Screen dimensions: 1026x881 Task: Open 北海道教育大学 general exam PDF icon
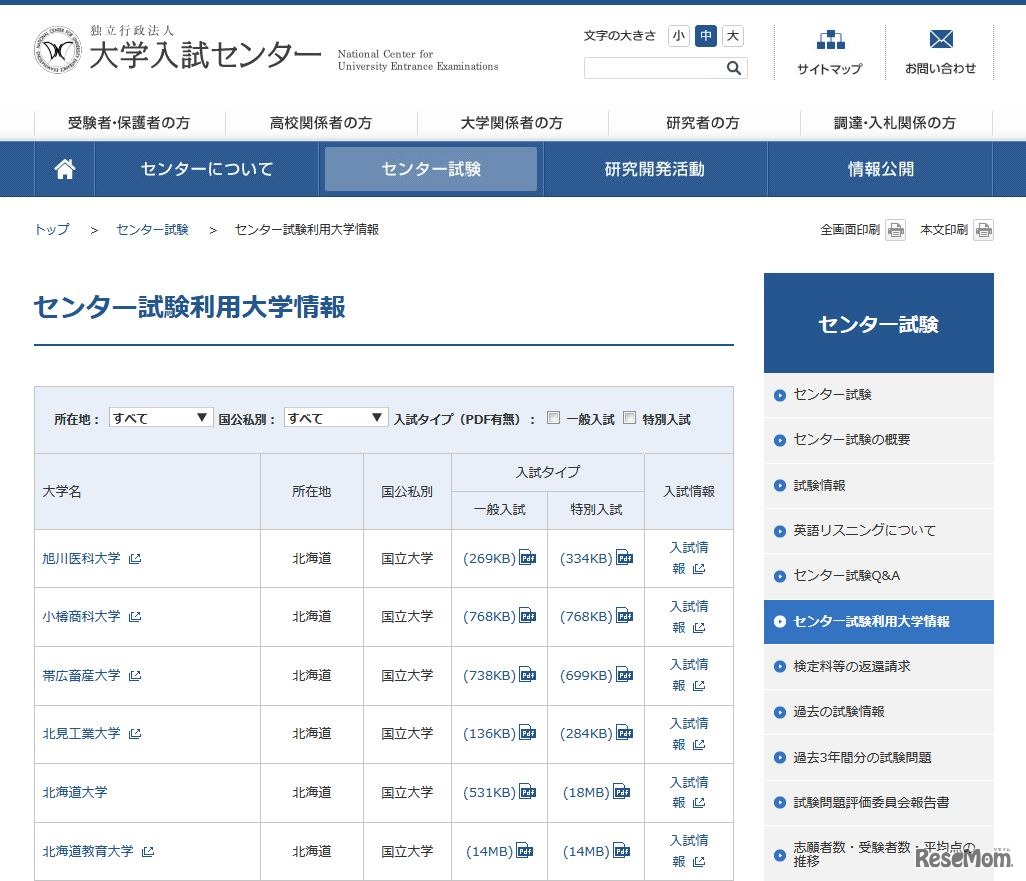pyautogui.click(x=525, y=851)
